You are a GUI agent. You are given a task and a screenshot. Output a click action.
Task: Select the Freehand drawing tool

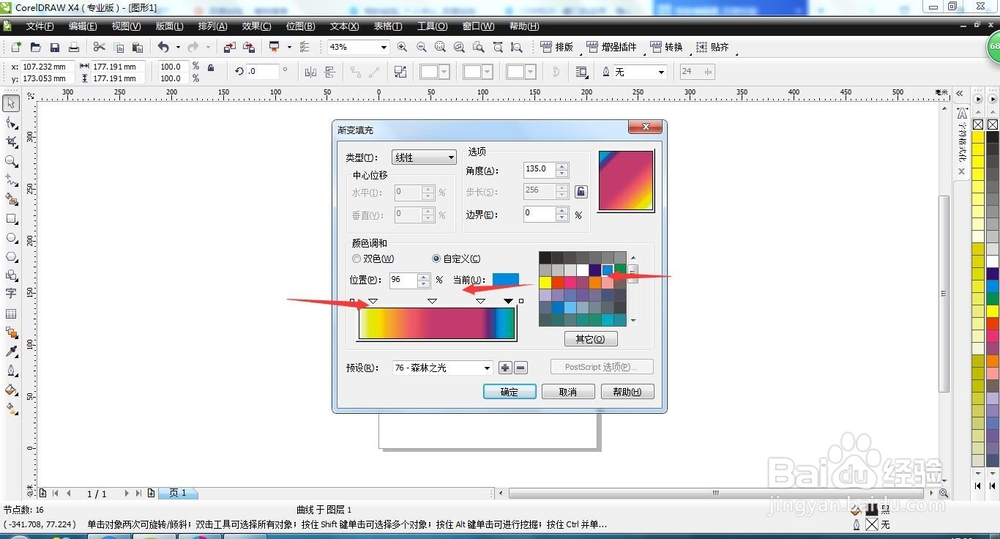coord(11,181)
